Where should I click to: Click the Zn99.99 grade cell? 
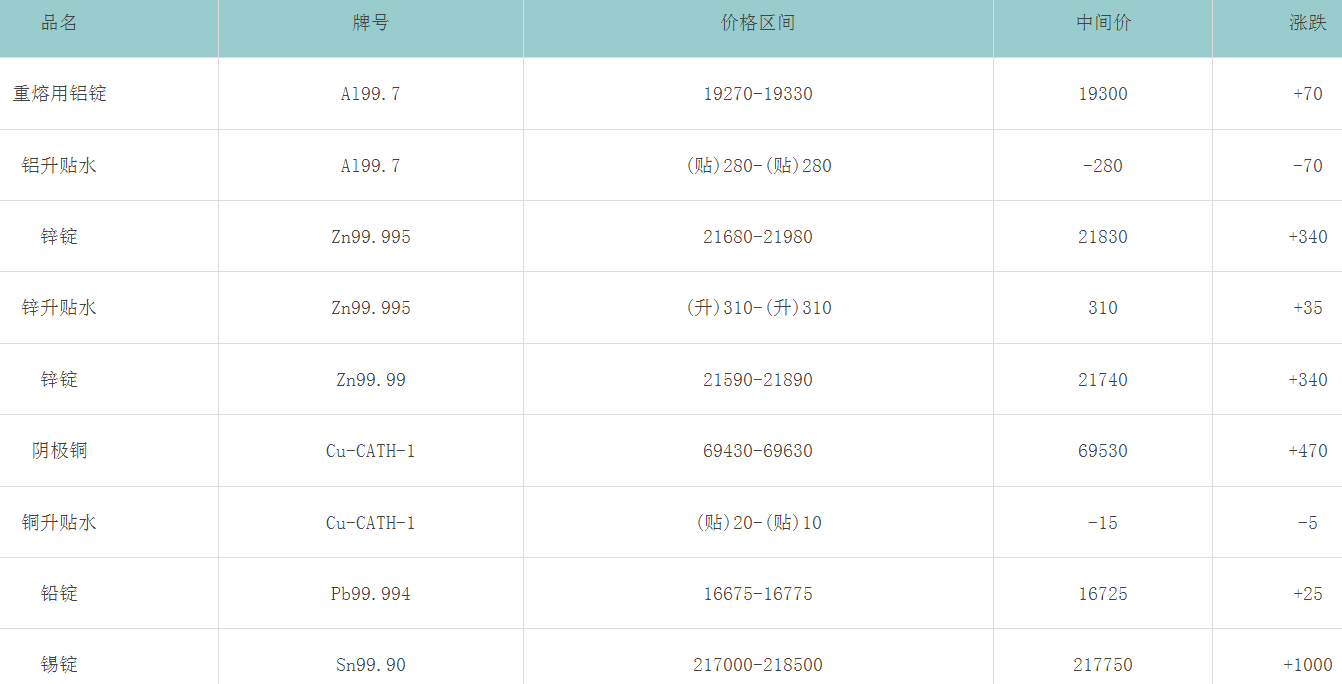[371, 380]
